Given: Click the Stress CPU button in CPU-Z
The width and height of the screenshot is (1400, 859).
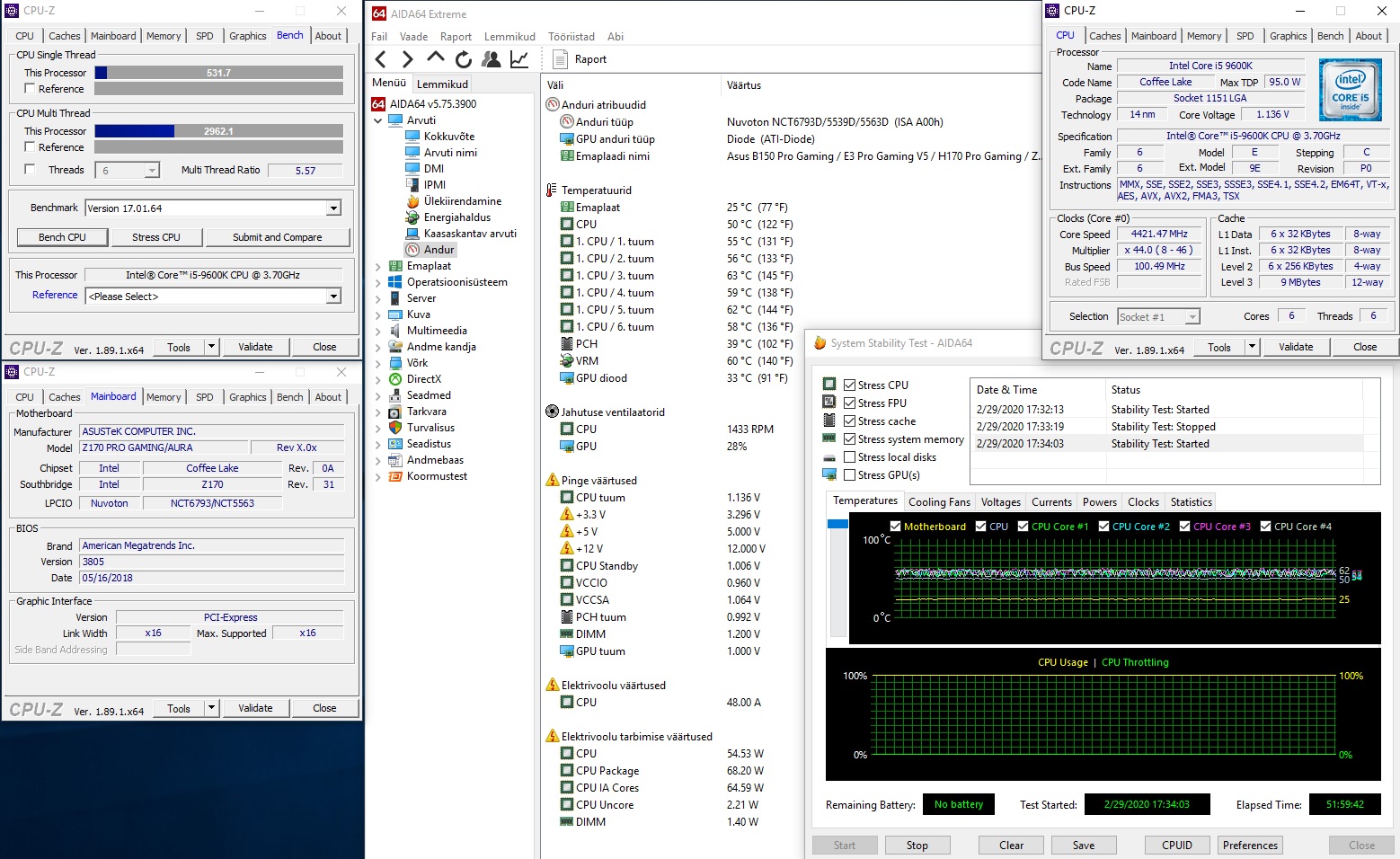Looking at the screenshot, I should point(155,237).
